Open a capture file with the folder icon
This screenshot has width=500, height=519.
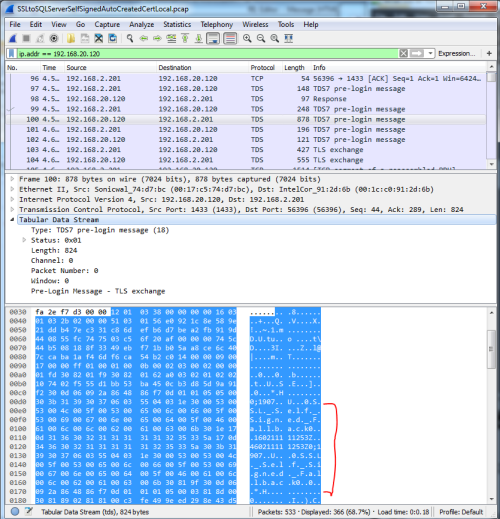tap(71, 38)
